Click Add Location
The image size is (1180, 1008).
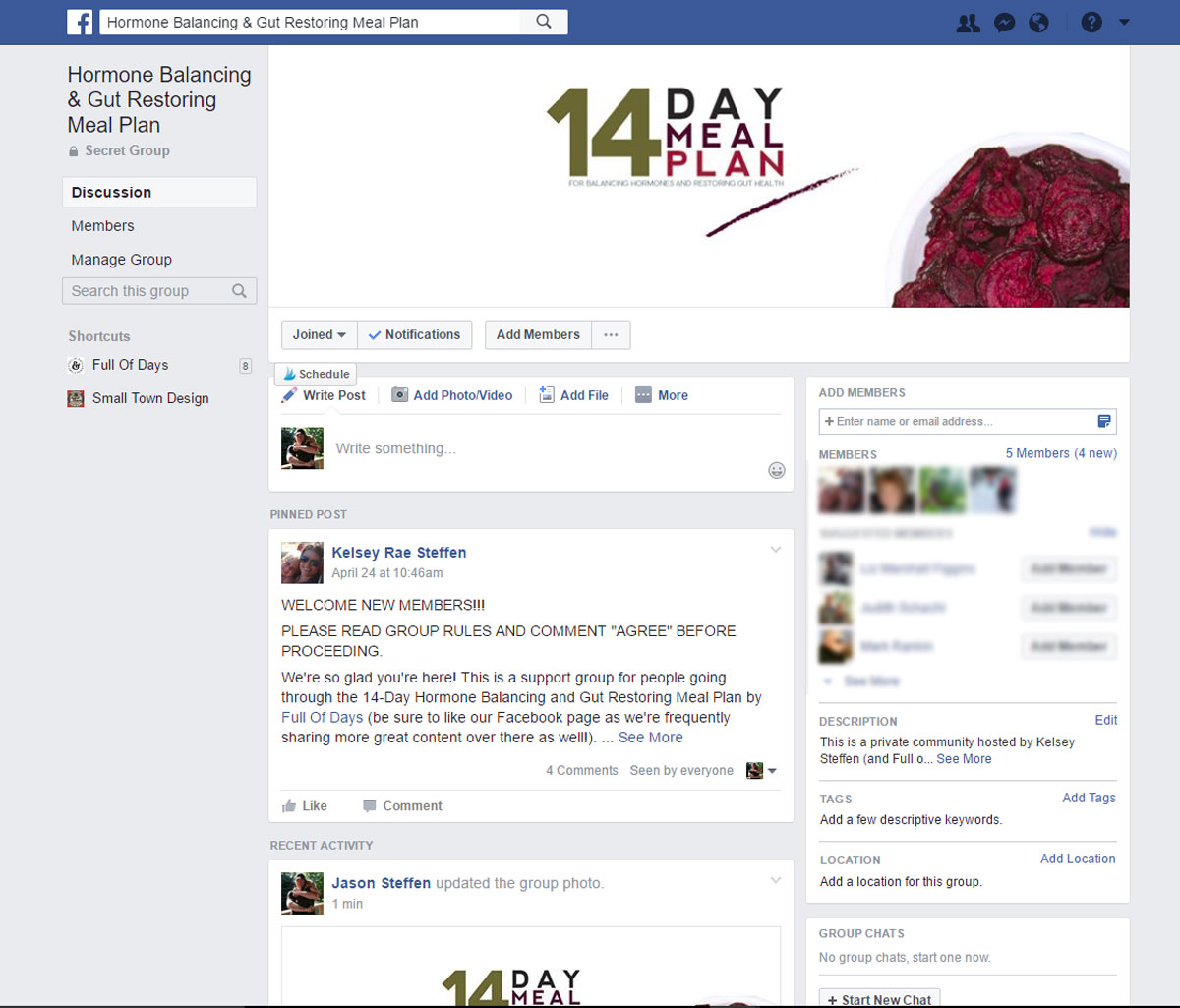point(1078,859)
